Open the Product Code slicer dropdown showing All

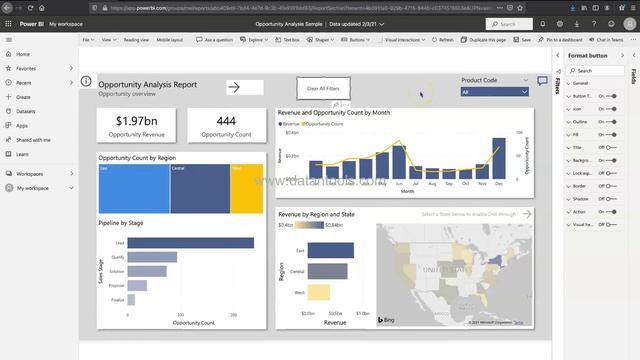click(495, 92)
